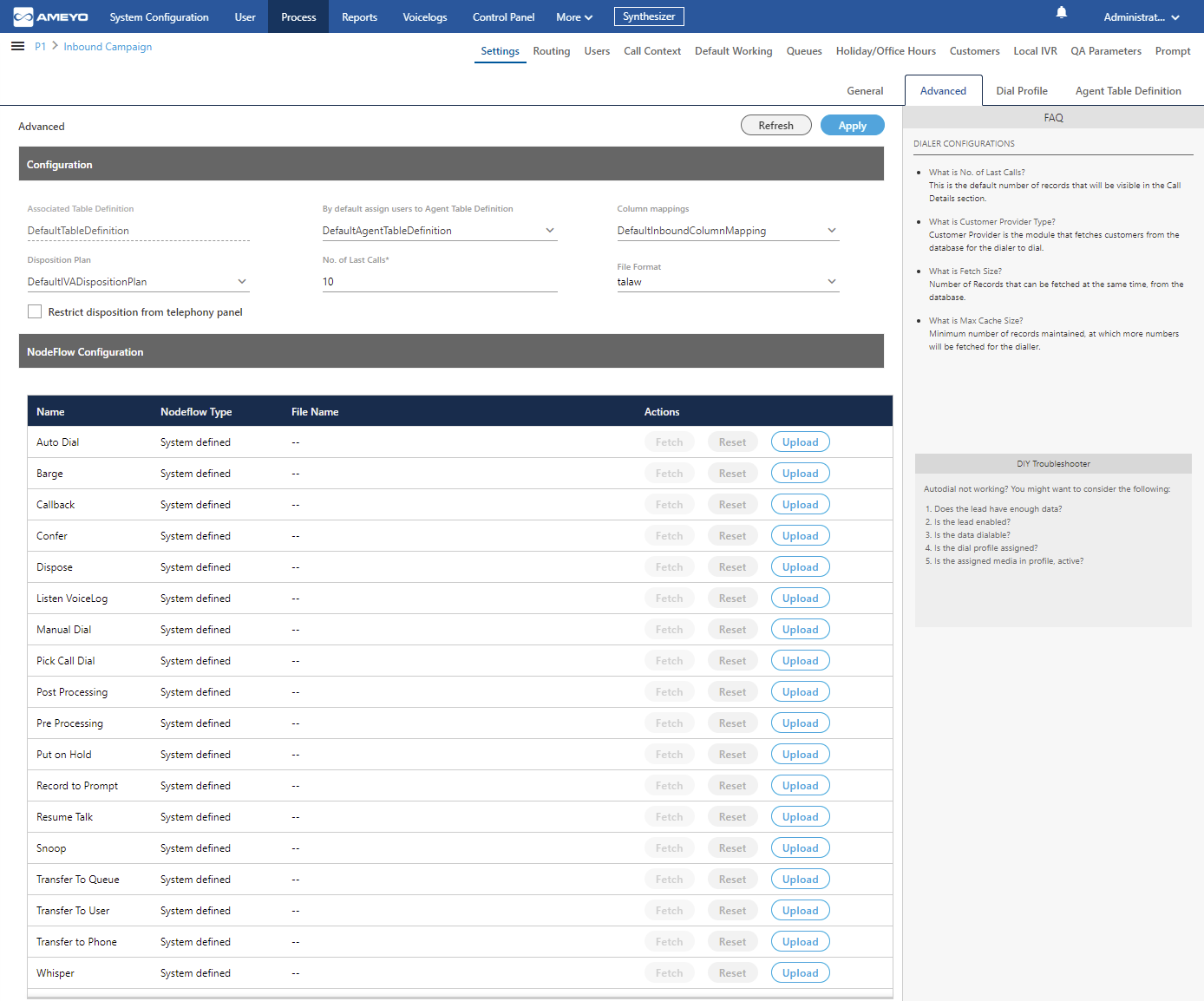Click the Fetch button for Barge
This screenshot has width=1204, height=1001.
coord(669,474)
